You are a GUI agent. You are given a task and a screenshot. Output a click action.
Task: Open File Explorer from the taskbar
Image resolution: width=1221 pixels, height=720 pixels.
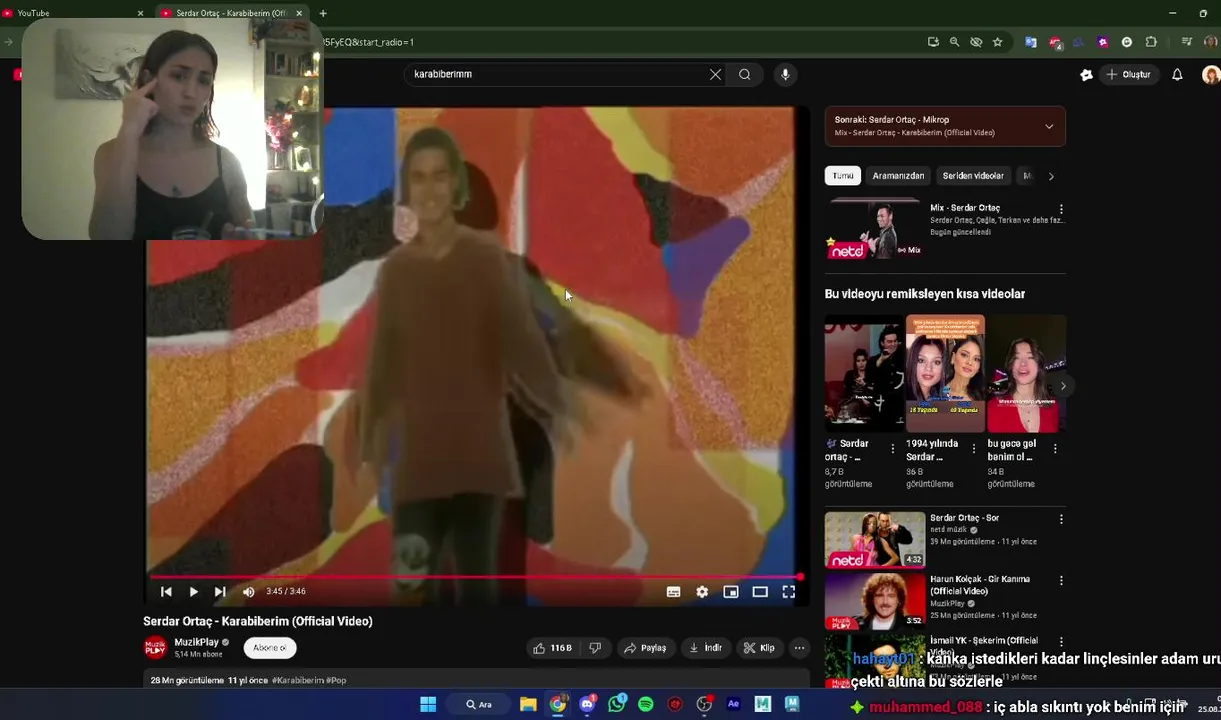click(x=528, y=705)
